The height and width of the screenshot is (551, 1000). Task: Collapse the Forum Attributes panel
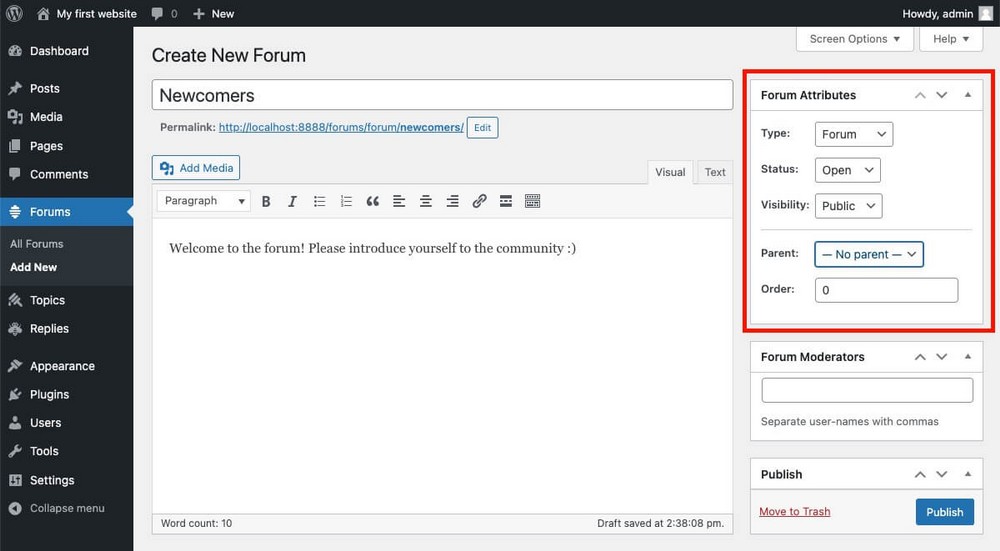tap(968, 95)
